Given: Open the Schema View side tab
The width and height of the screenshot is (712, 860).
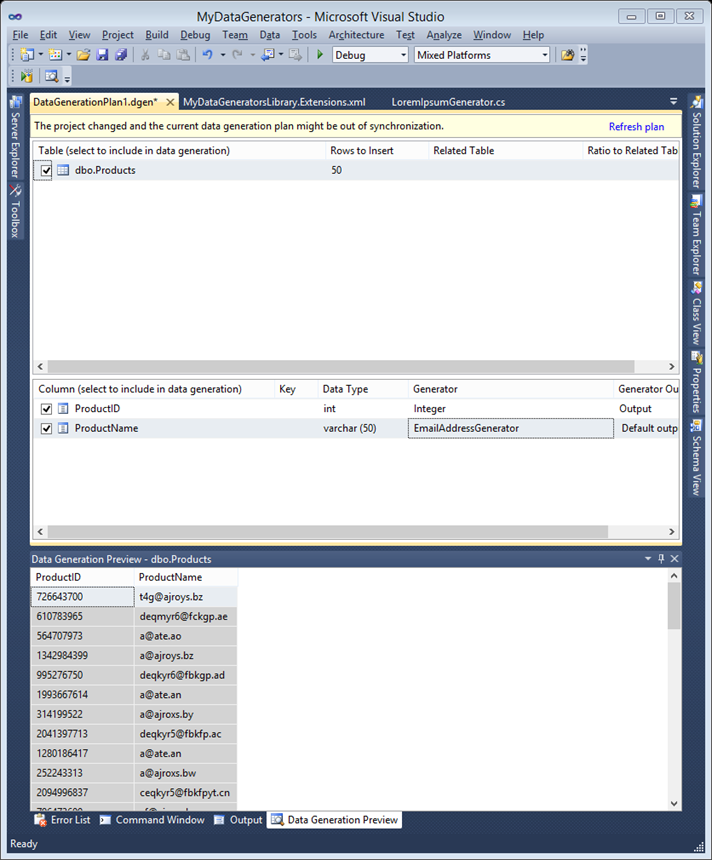Looking at the screenshot, I should (x=697, y=457).
